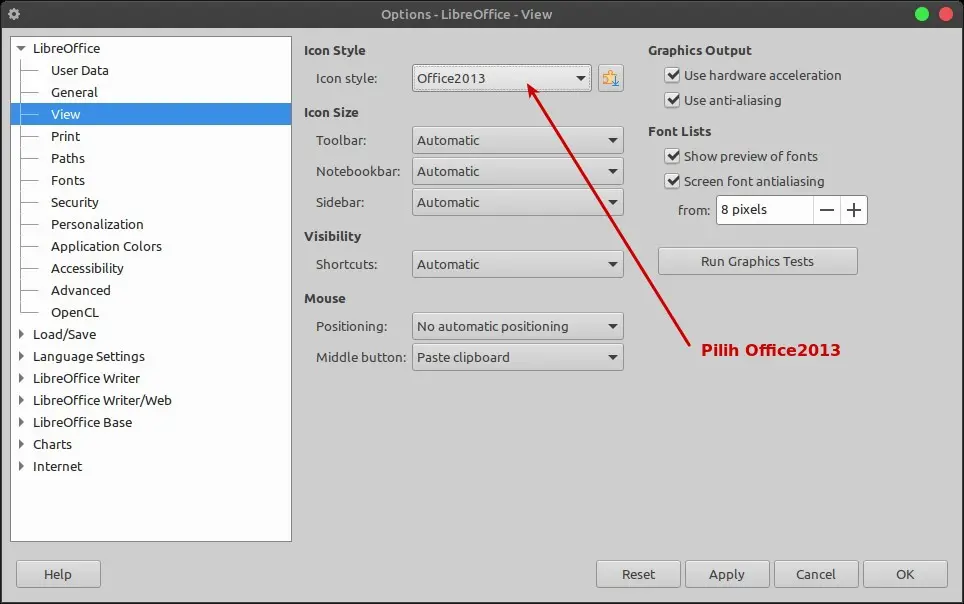The height and width of the screenshot is (604, 964).
Task: Click the add icon theme extension icon
Action: pyautogui.click(x=610, y=79)
